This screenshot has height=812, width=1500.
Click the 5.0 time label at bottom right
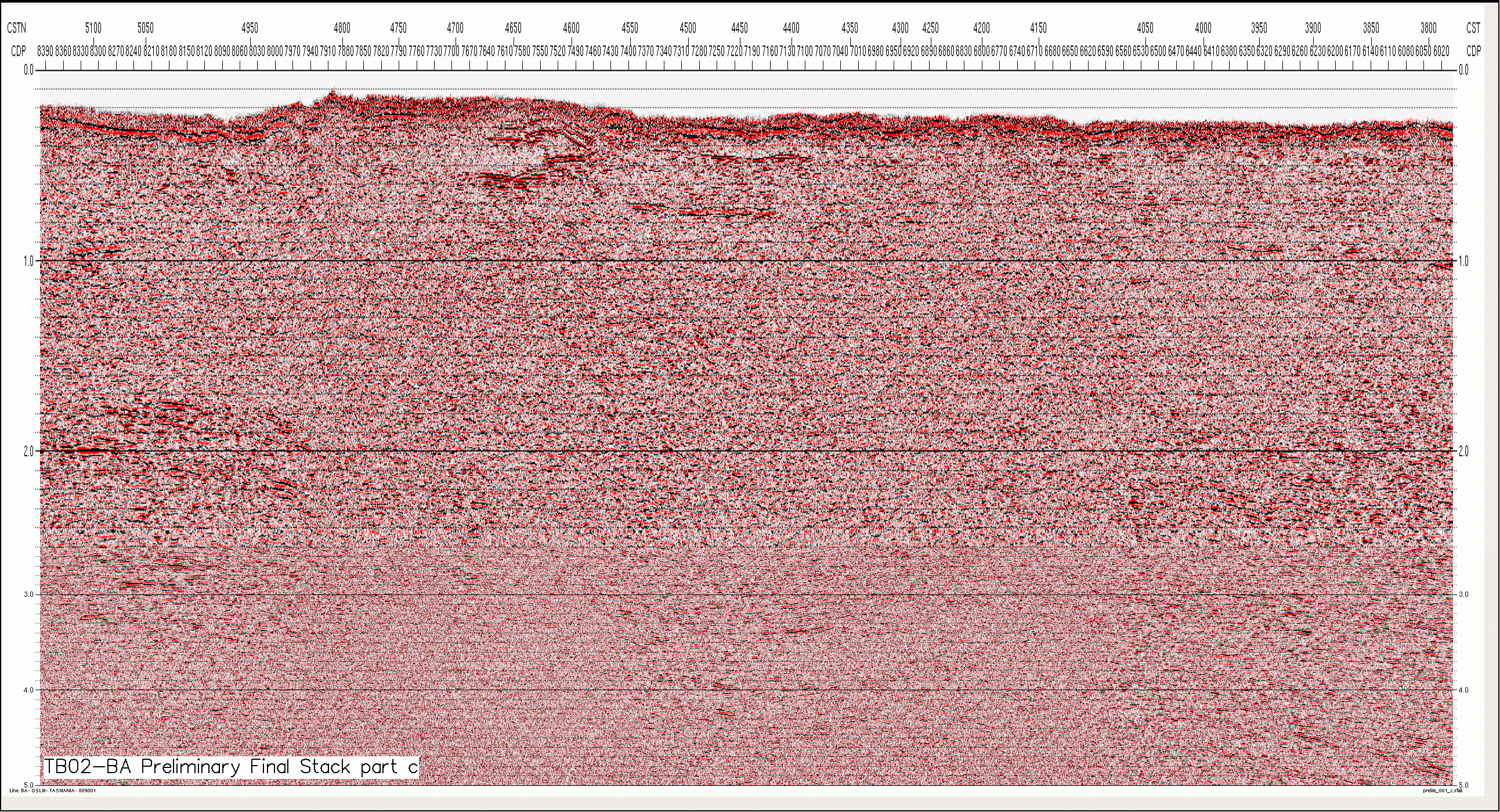tap(1463, 785)
